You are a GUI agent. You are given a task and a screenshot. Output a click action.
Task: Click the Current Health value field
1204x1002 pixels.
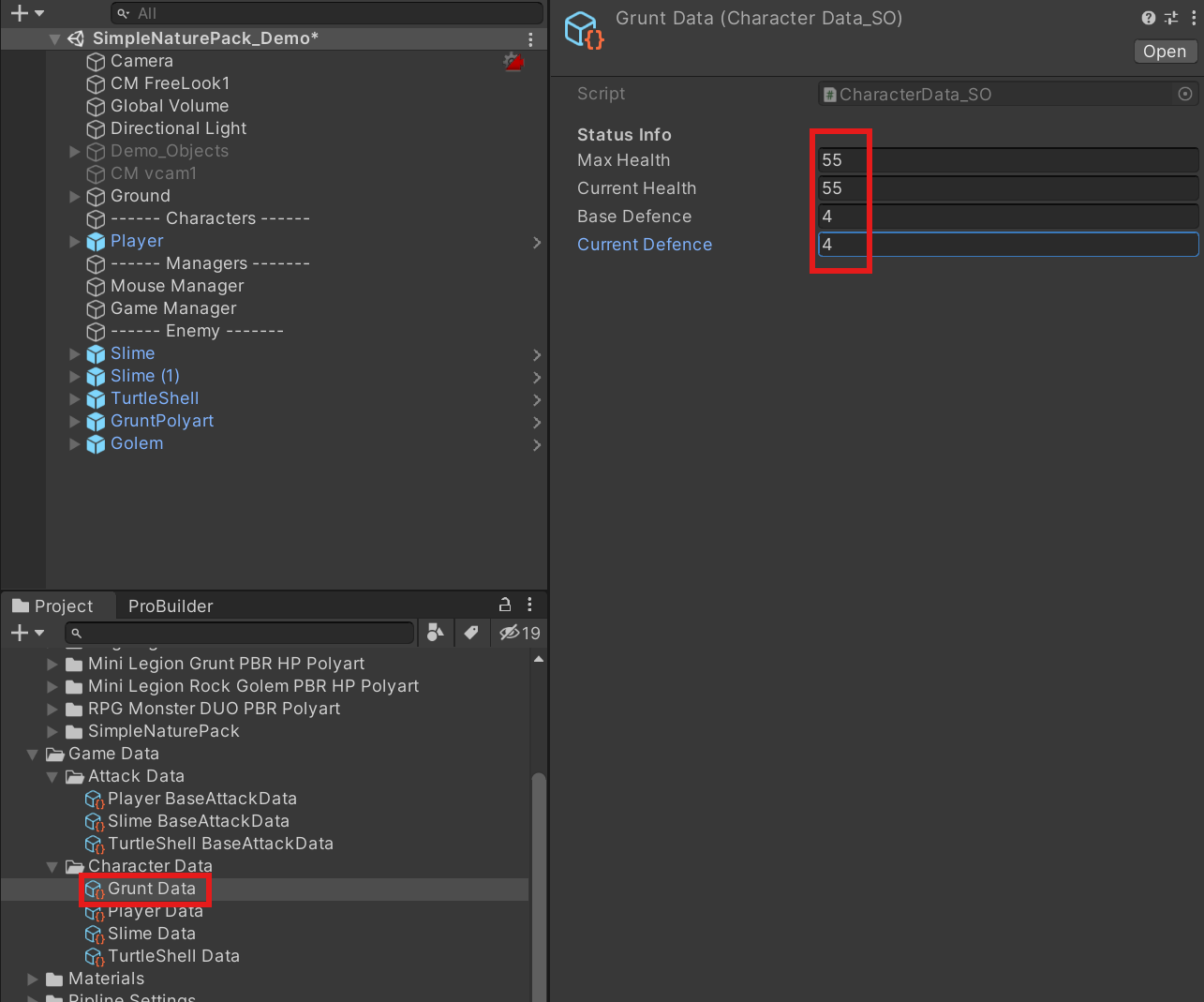(1008, 188)
